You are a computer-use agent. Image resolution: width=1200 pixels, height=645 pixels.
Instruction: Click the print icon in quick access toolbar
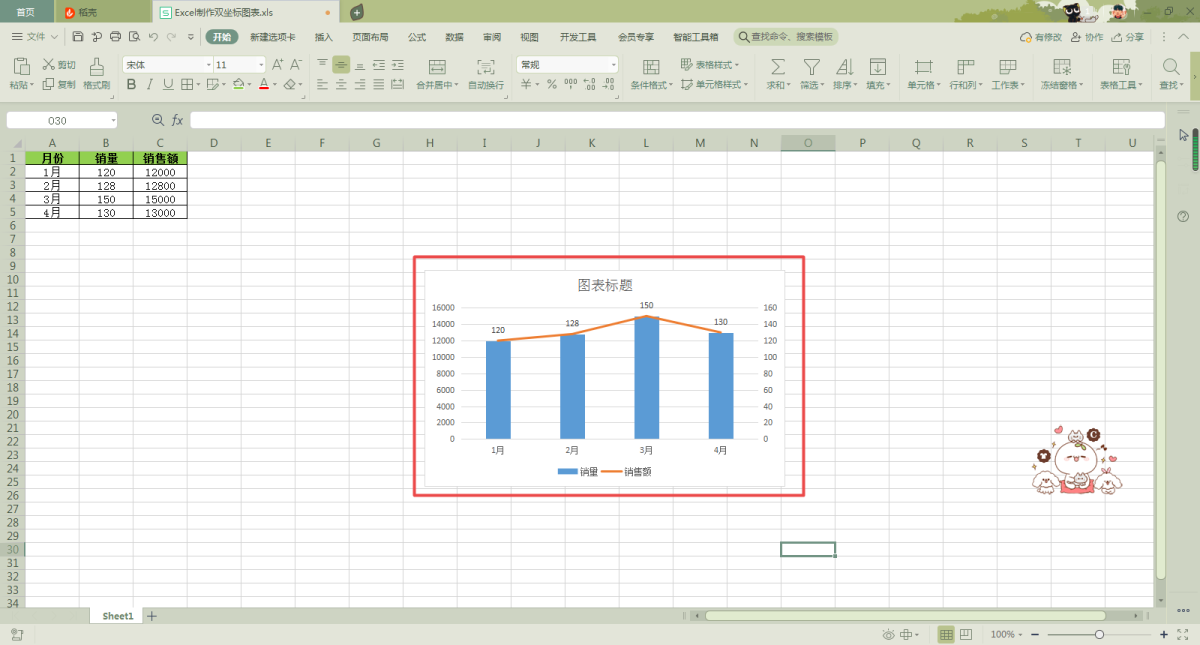click(x=115, y=37)
